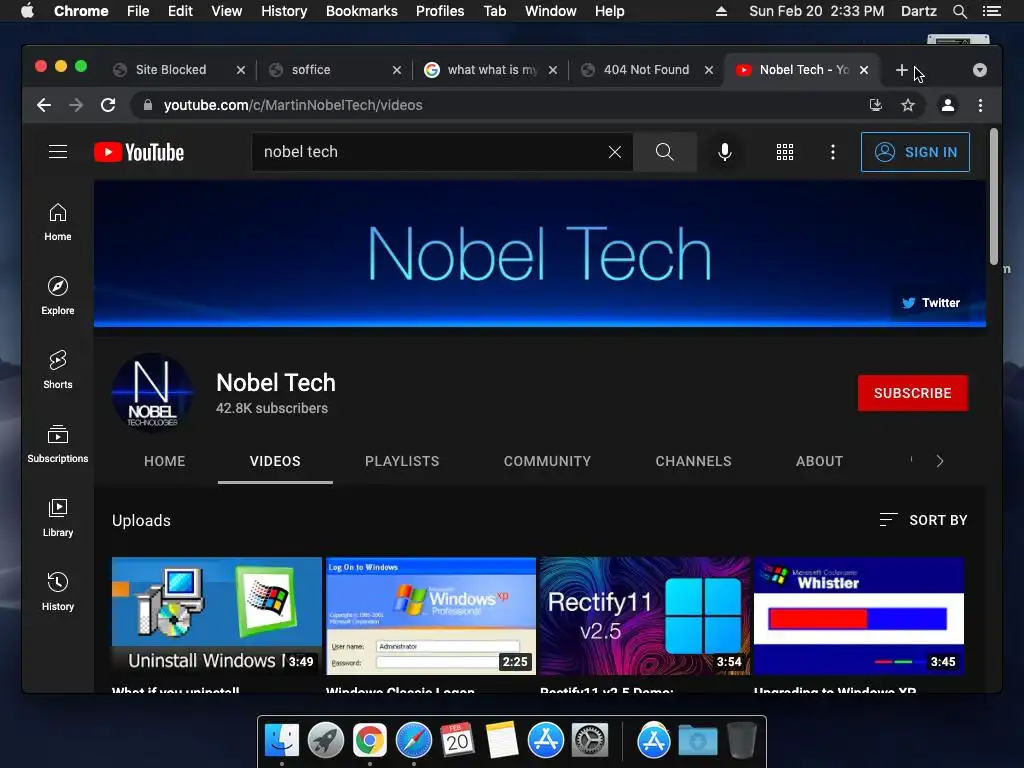Viewport: 1024px width, 768px height.
Task: Go forward with Chrome's forward arrow
Action: [x=76, y=105]
